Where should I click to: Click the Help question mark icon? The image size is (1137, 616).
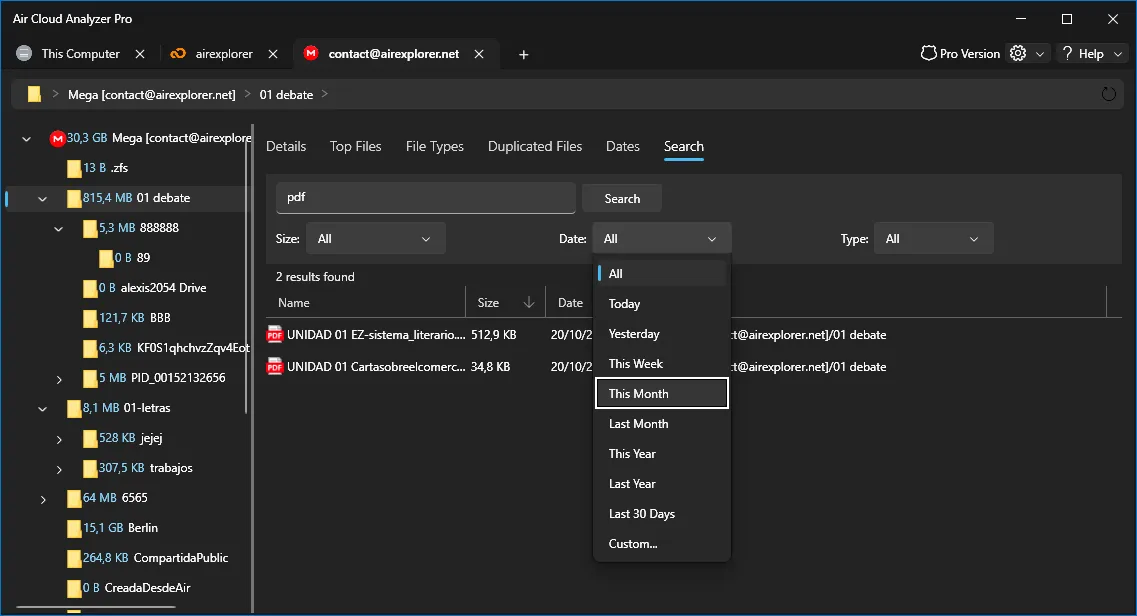1067,54
